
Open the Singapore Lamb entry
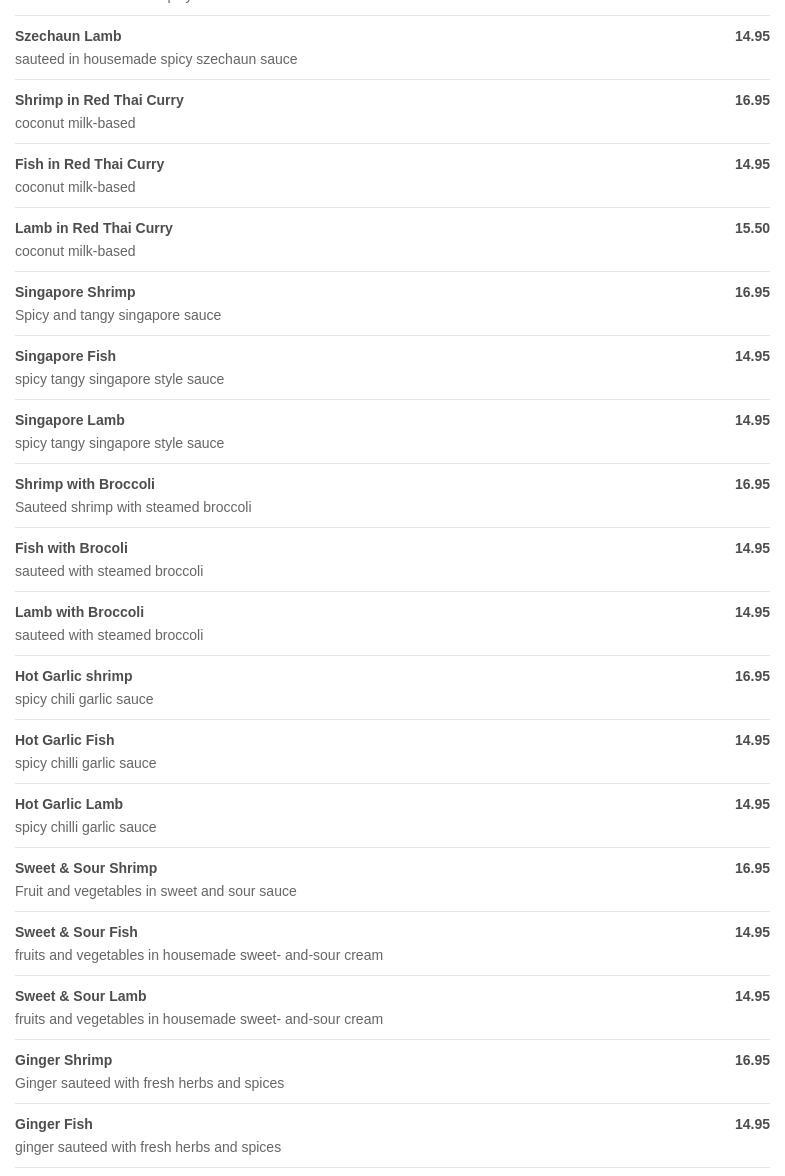[70, 420]
